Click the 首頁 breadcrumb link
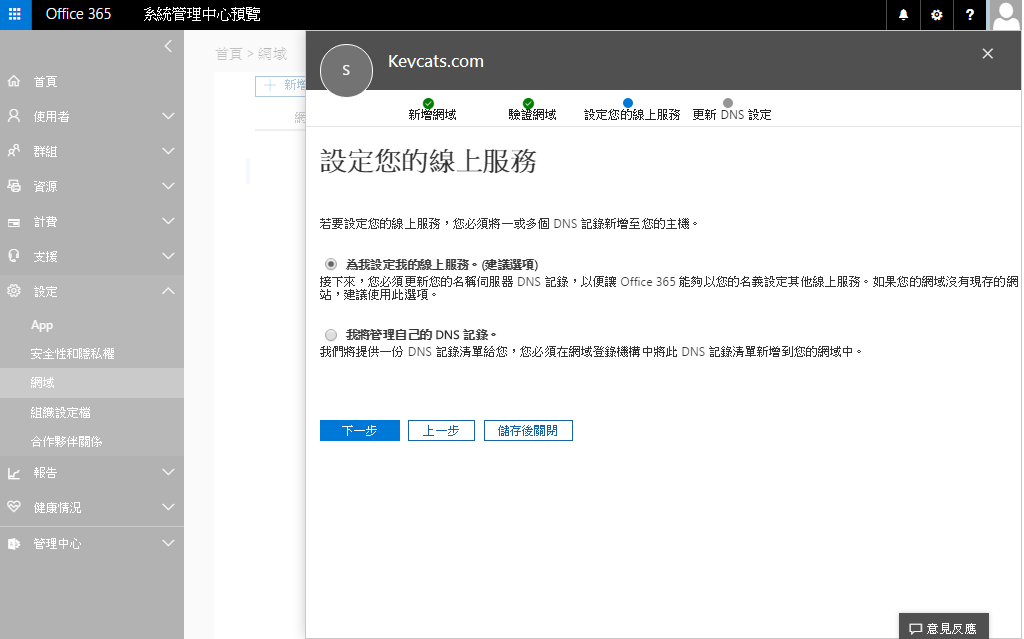 pos(229,54)
